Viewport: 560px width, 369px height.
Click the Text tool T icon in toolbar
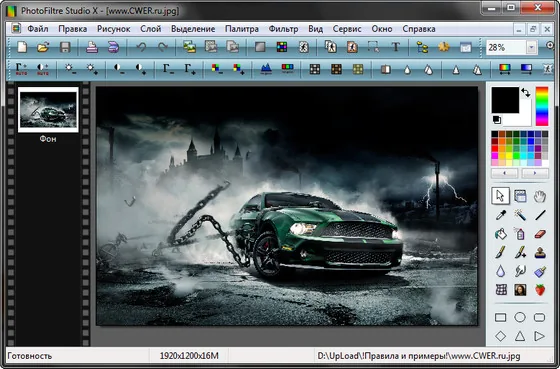click(395, 47)
